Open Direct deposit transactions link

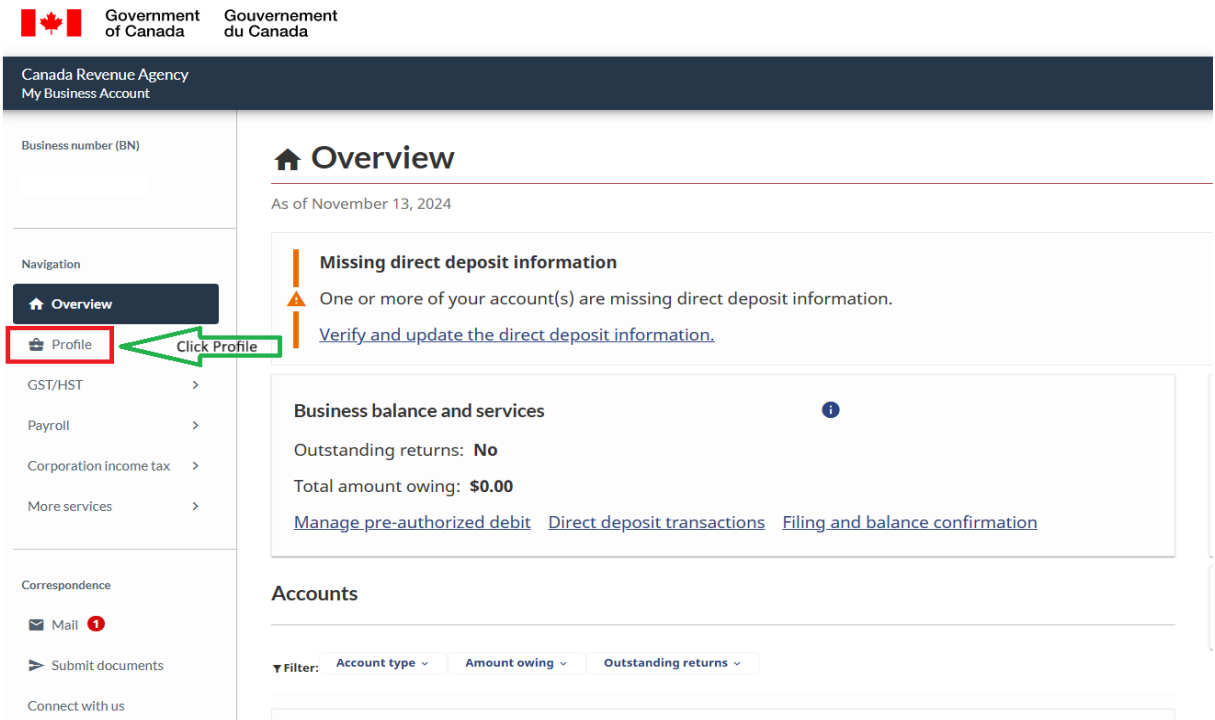656,522
